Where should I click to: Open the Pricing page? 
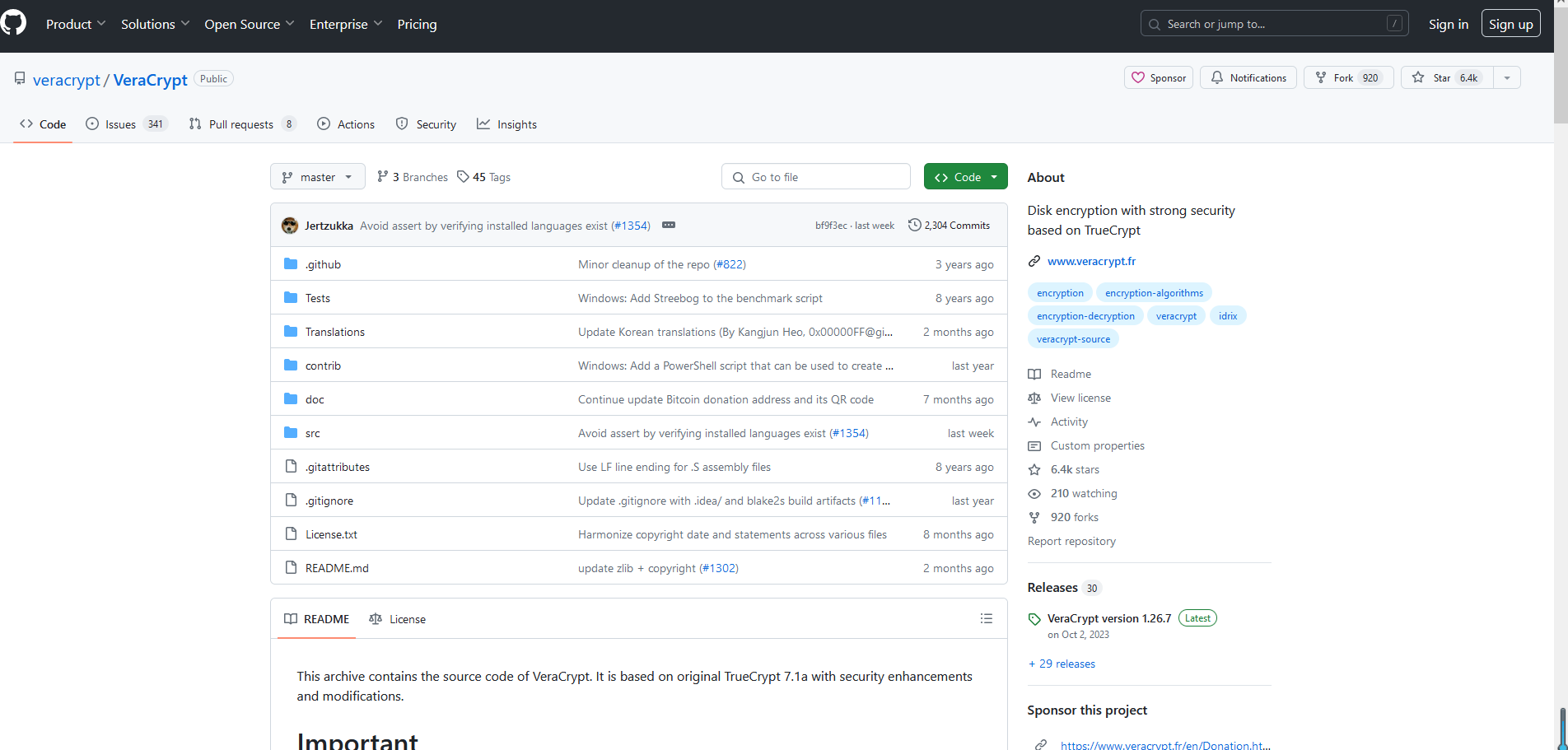pyautogui.click(x=417, y=24)
